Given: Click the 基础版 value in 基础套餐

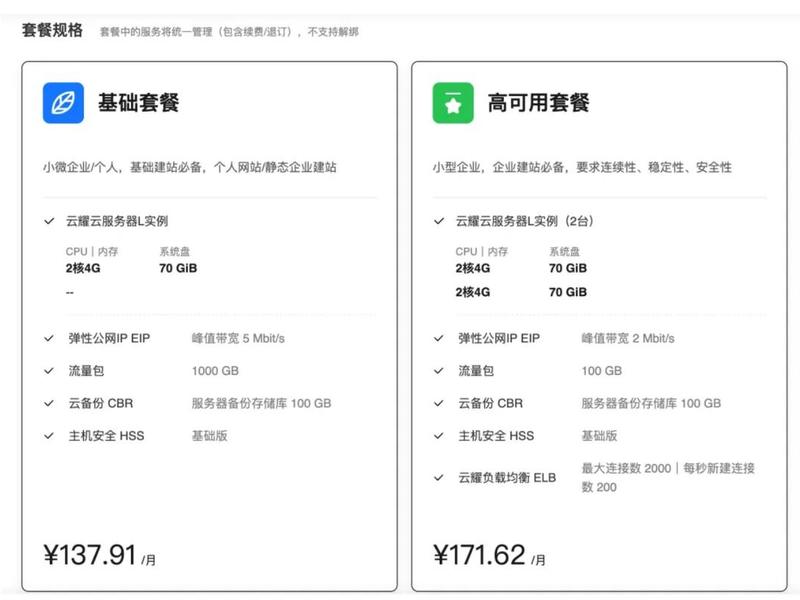Looking at the screenshot, I should point(209,436).
